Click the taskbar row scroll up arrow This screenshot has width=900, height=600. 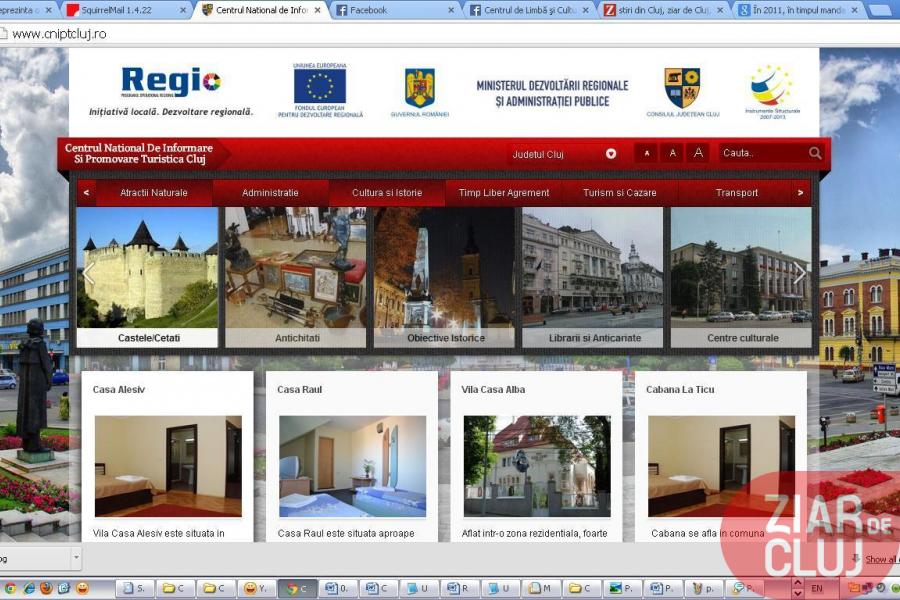pos(797,583)
